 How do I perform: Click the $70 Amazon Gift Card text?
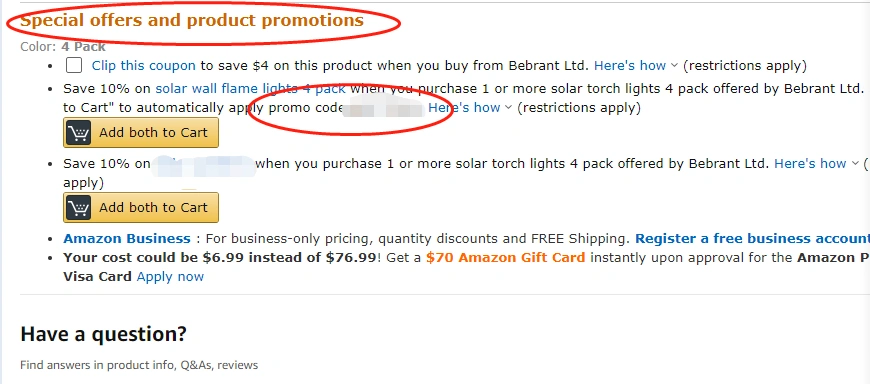(505, 257)
